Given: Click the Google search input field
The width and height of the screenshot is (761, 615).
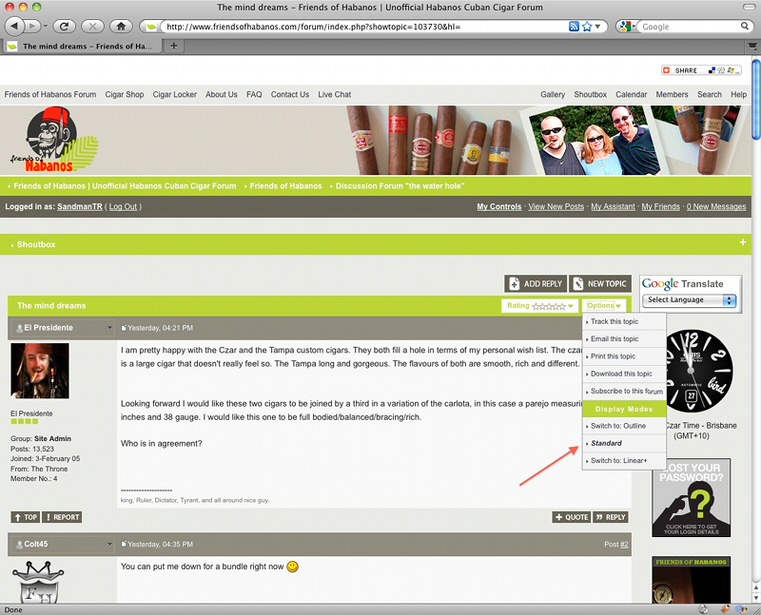Looking at the screenshot, I should click(x=689, y=27).
